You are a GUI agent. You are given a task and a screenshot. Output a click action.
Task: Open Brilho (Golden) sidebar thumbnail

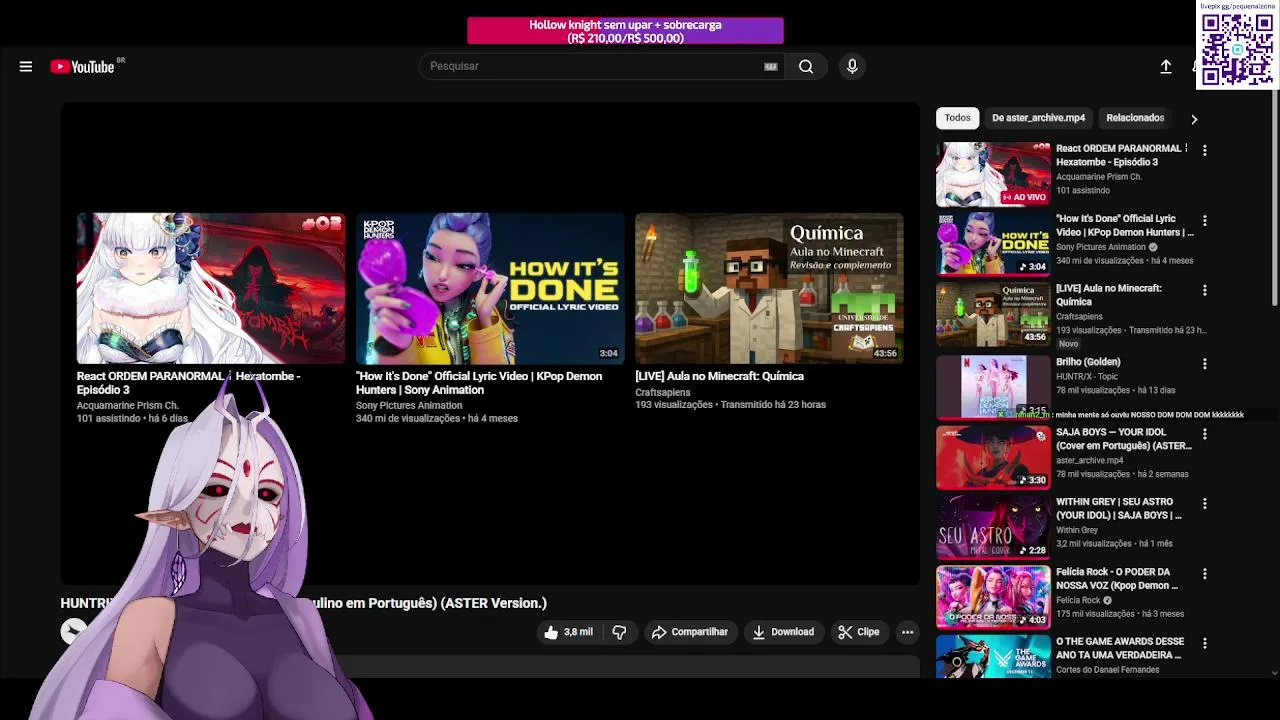(993, 387)
